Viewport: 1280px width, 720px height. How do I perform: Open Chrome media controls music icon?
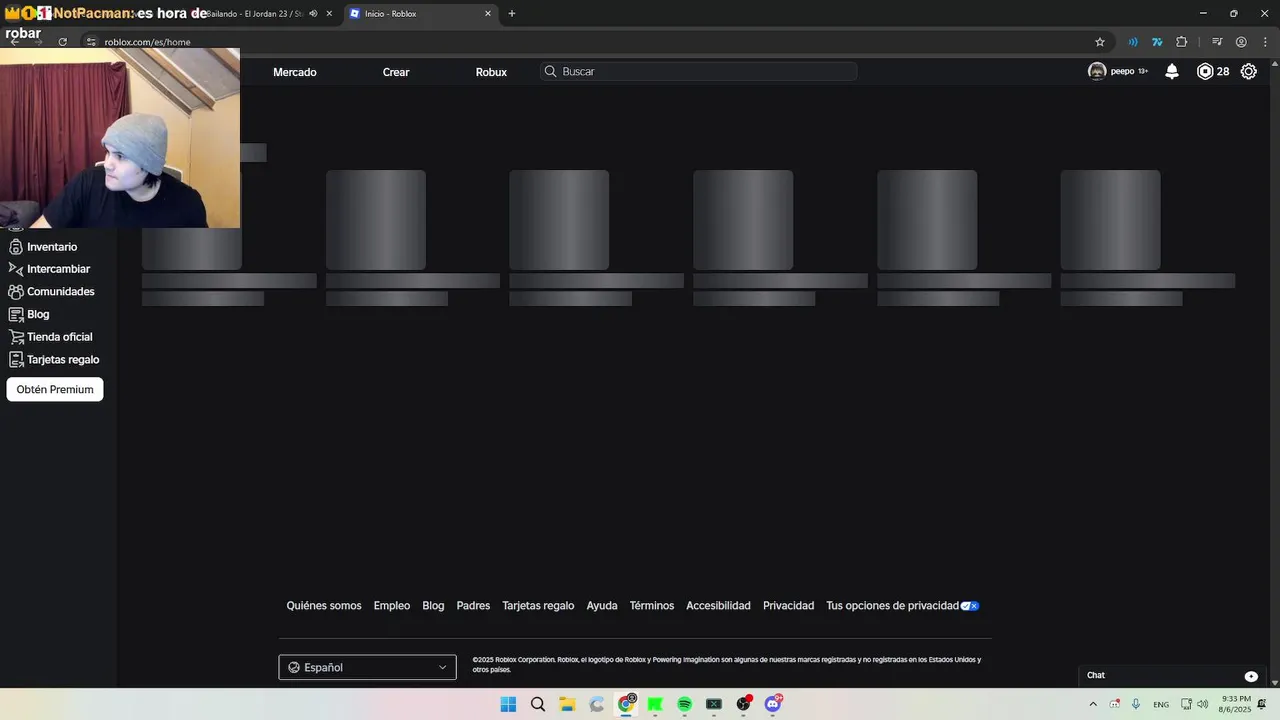tap(1217, 42)
